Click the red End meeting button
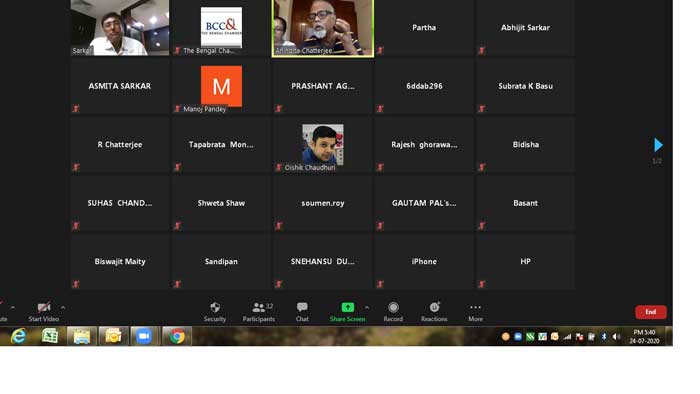Screen dimensions: 700x394 click(x=650, y=312)
